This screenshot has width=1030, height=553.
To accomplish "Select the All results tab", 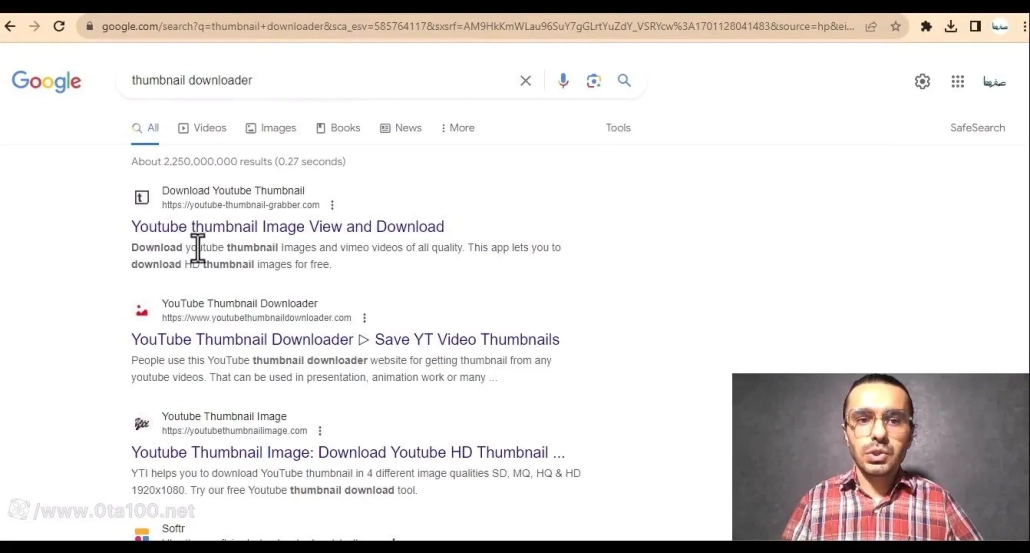I will pyautogui.click(x=145, y=128).
